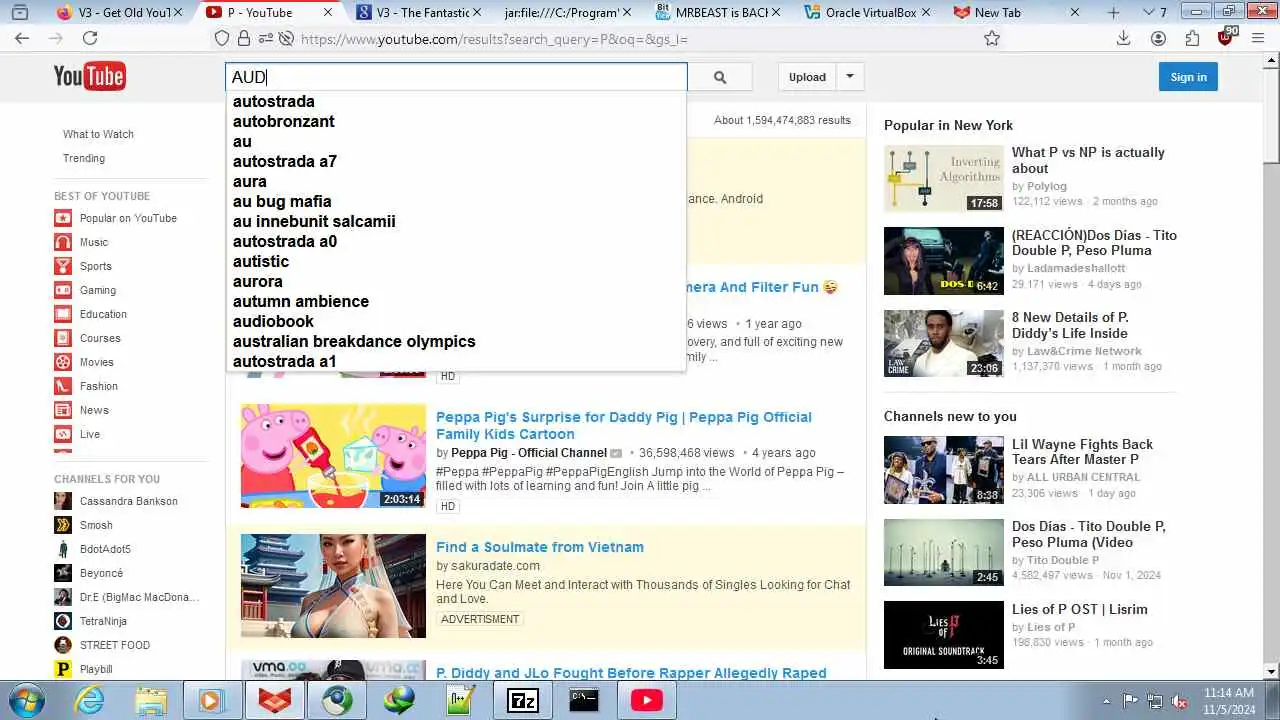1280x720 pixels.
Task: Open '8 New Details of P. Diddy's Life Inside'
Action: [x=1070, y=325]
